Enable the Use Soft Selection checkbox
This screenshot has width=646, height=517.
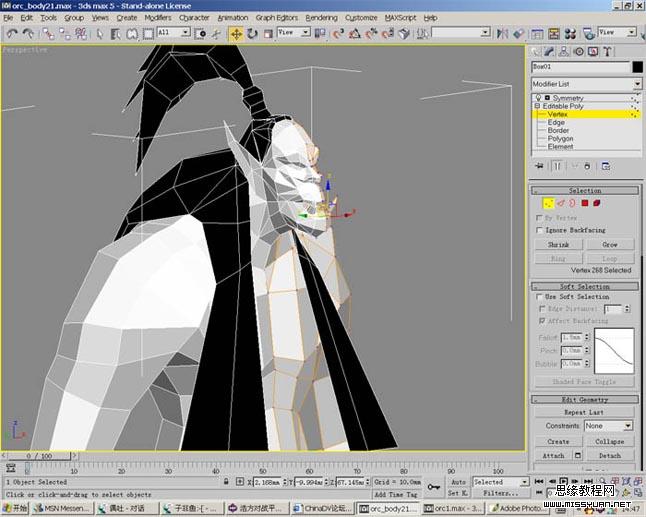pos(539,297)
